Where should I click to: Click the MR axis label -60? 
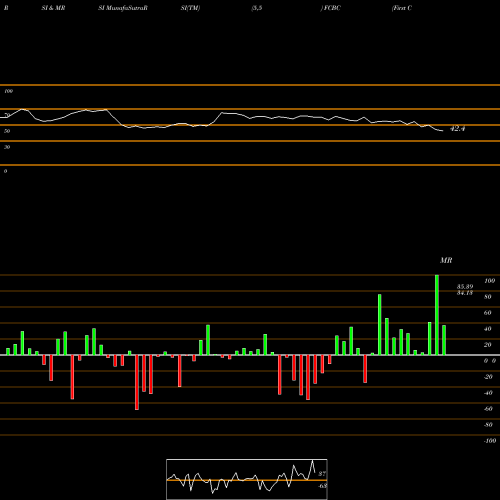[x=488, y=409]
